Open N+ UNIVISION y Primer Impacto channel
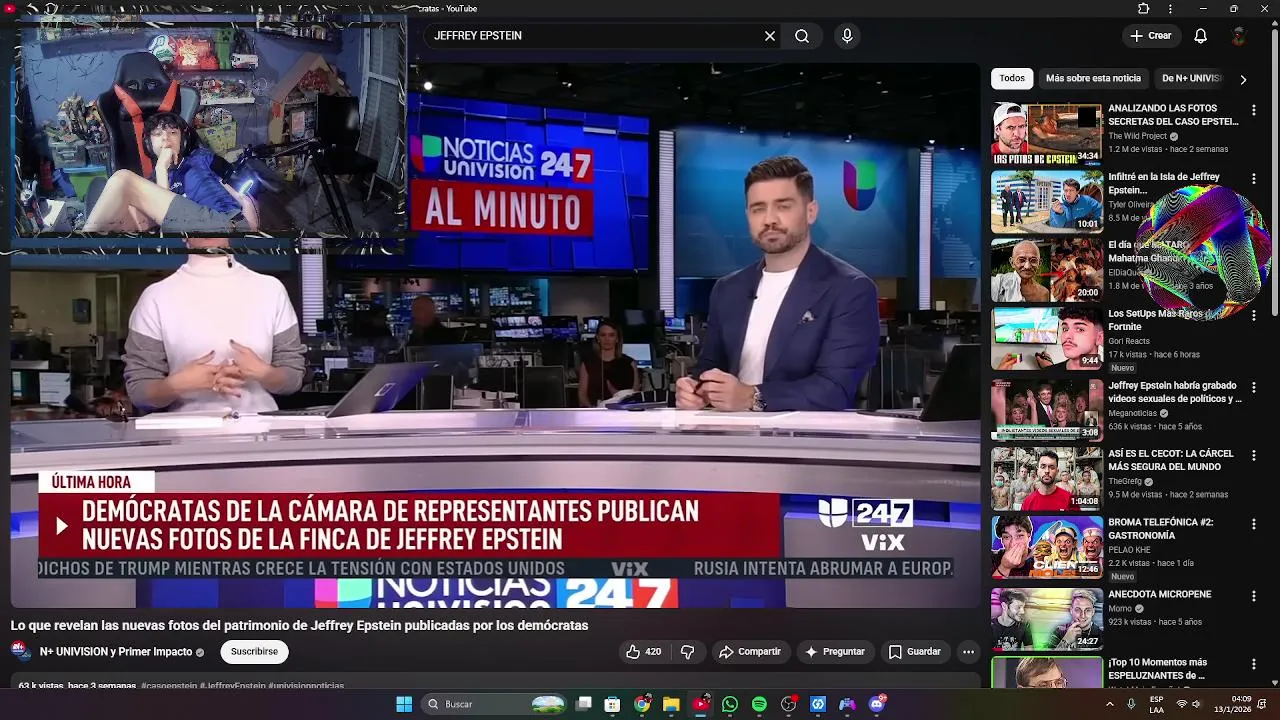This screenshot has height=720, width=1280. 116,652
